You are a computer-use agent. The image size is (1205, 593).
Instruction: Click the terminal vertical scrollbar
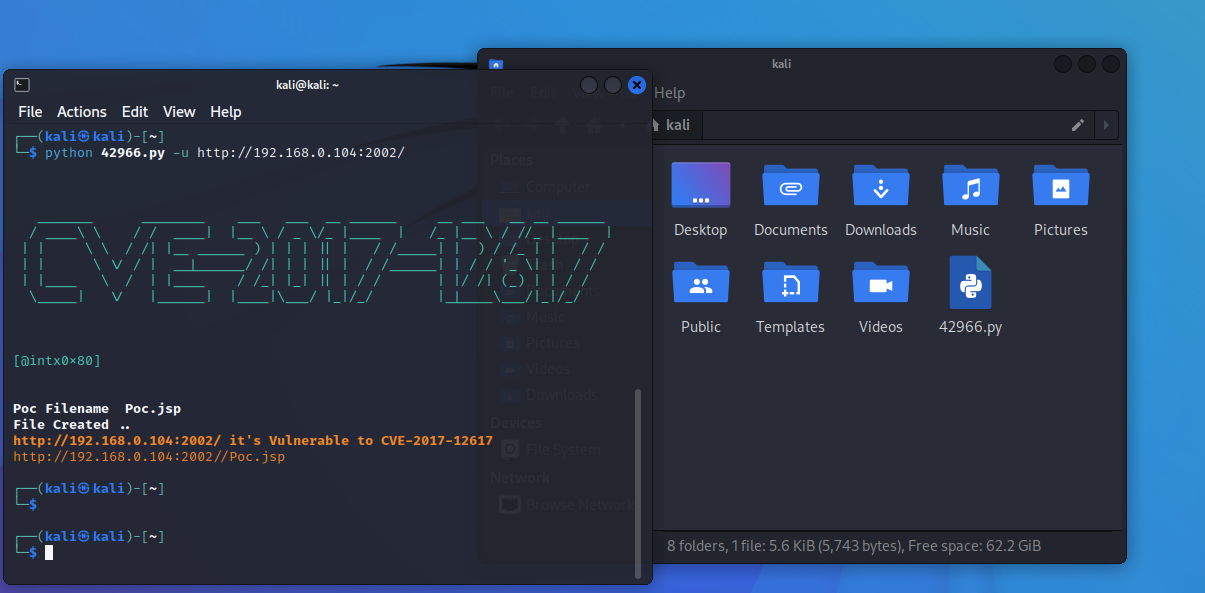(x=639, y=484)
